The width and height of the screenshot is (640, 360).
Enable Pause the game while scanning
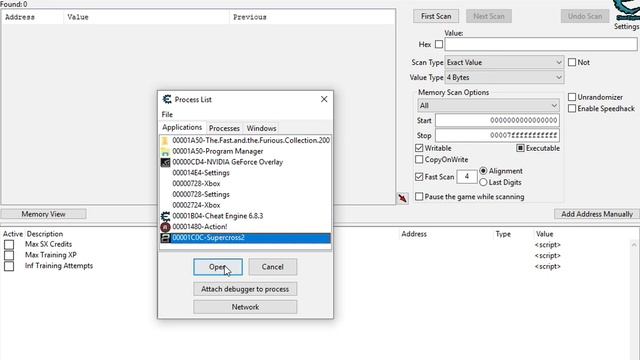tap(419, 197)
